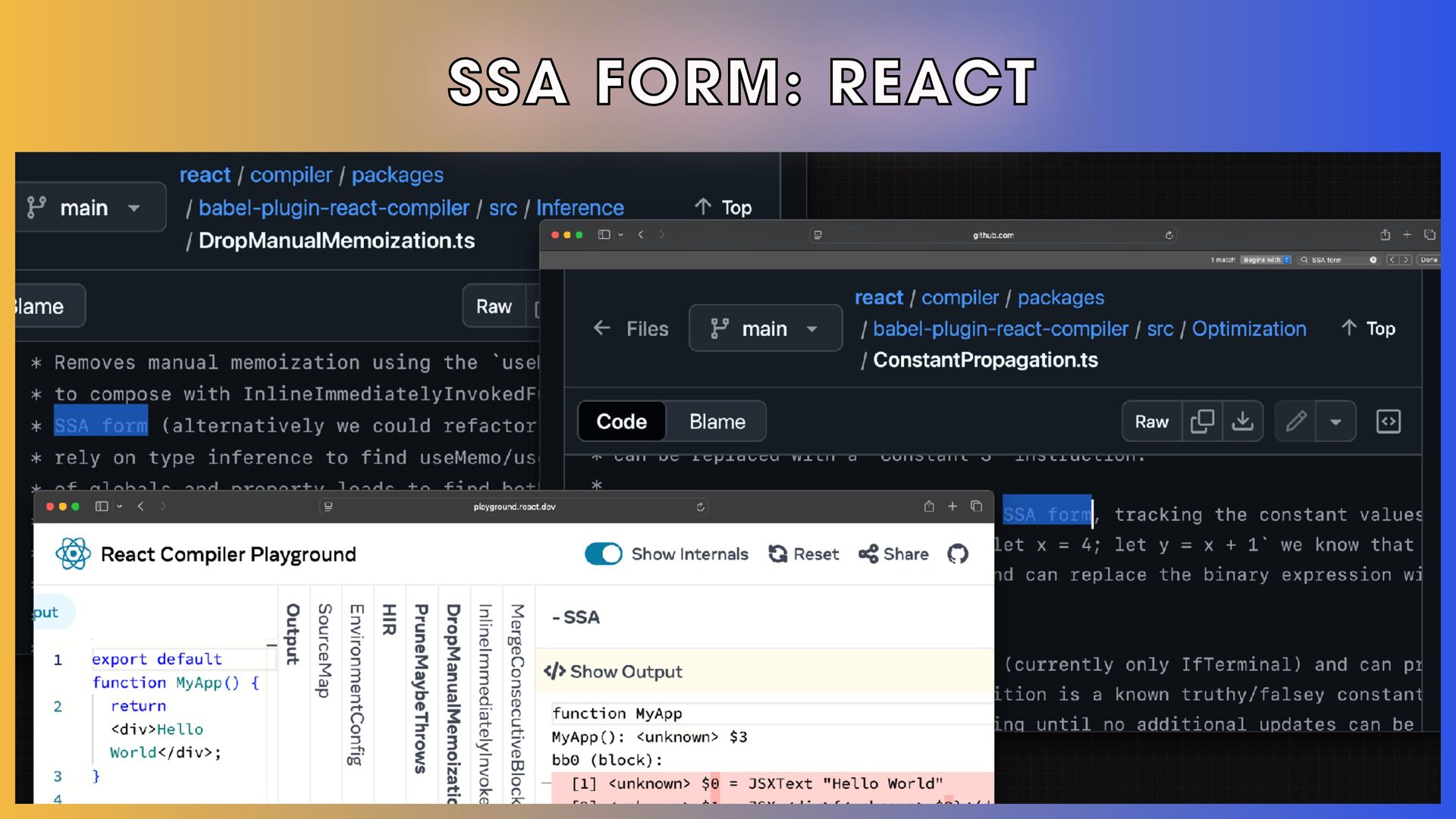
Task: Open symbols panel icon
Action: click(1388, 422)
